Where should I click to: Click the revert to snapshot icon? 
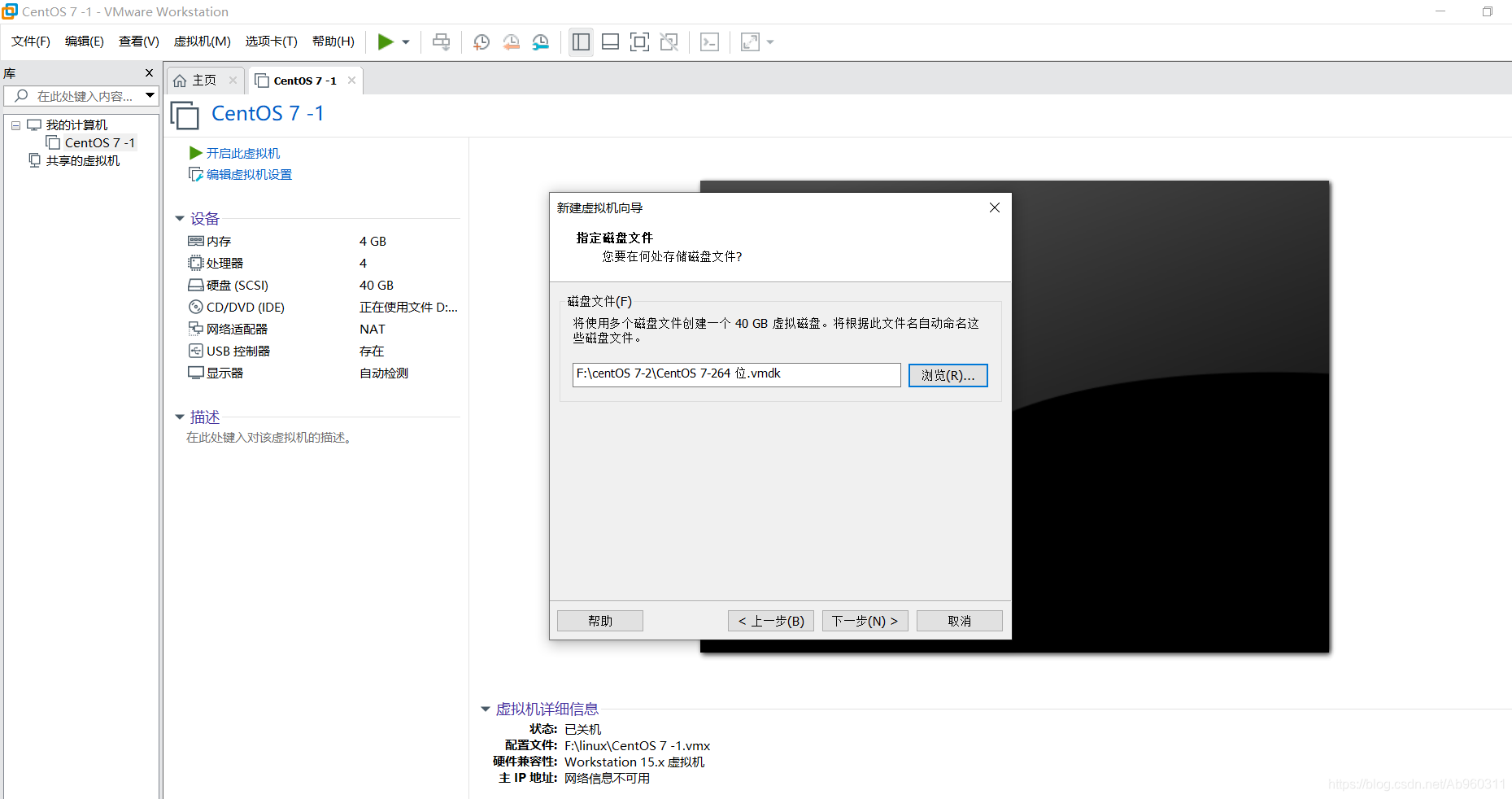[x=511, y=41]
